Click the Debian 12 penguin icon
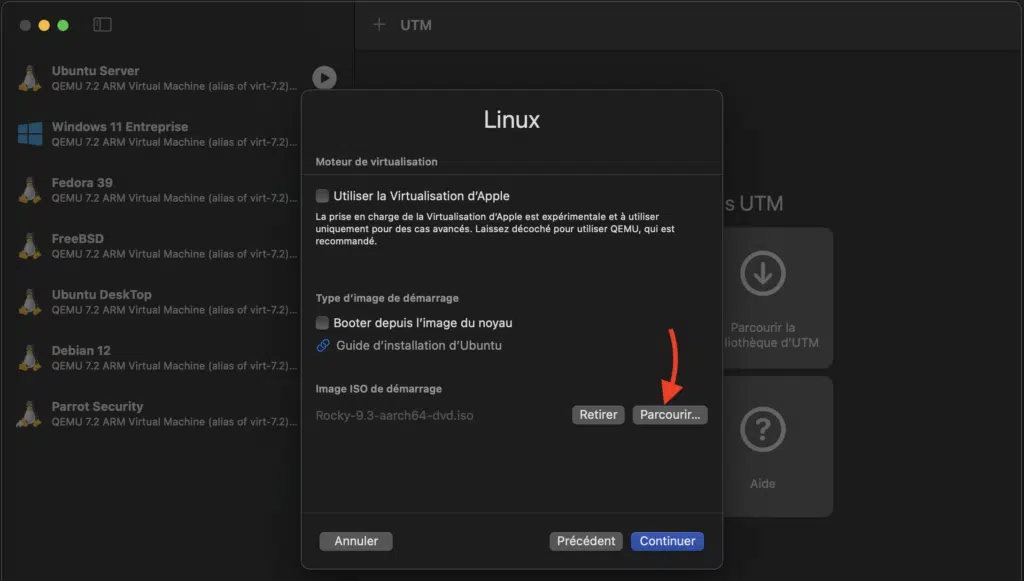Screen dimensions: 1024x581 tap(29, 358)
